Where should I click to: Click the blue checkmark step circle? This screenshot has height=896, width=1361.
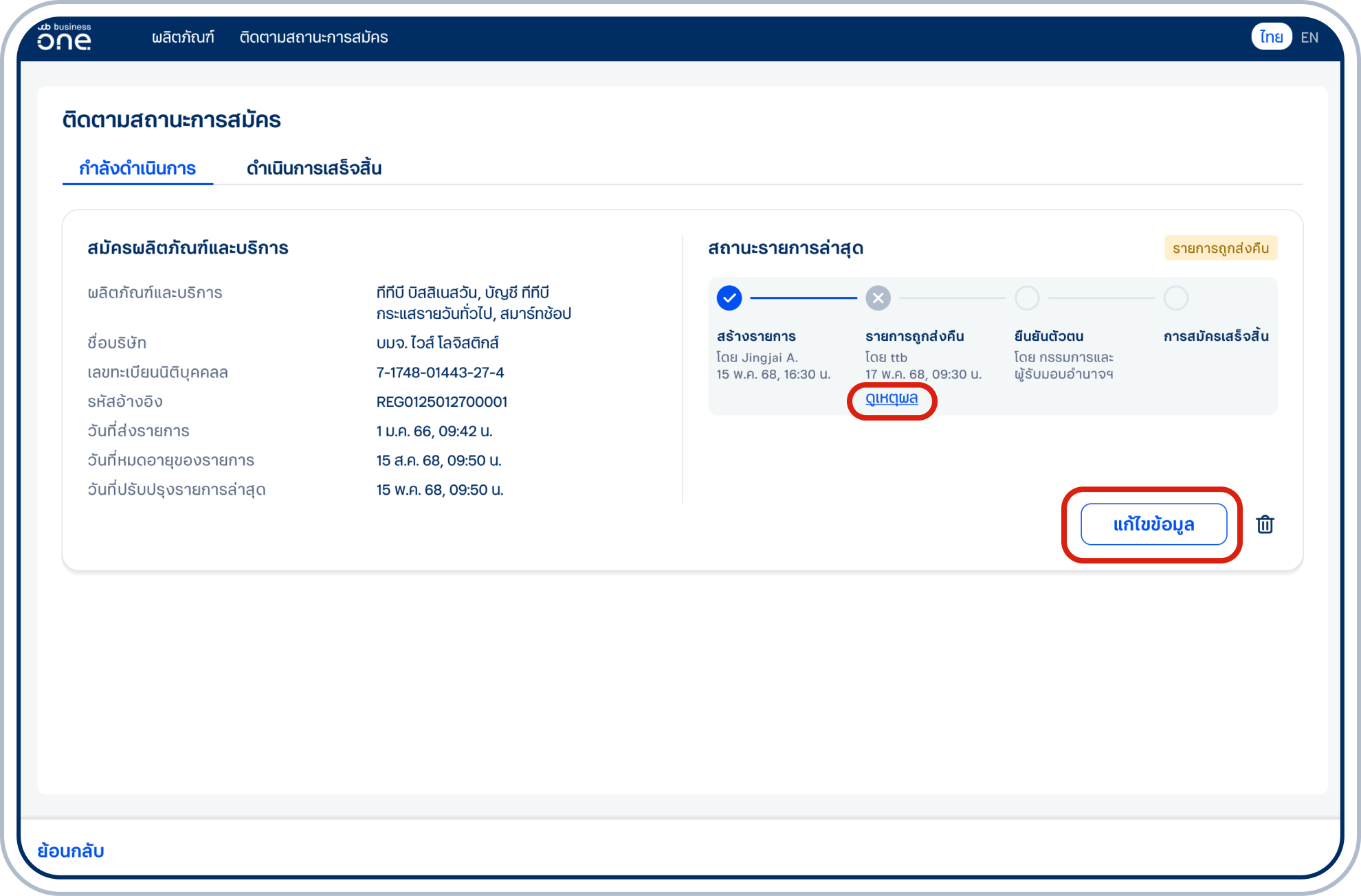click(x=729, y=298)
